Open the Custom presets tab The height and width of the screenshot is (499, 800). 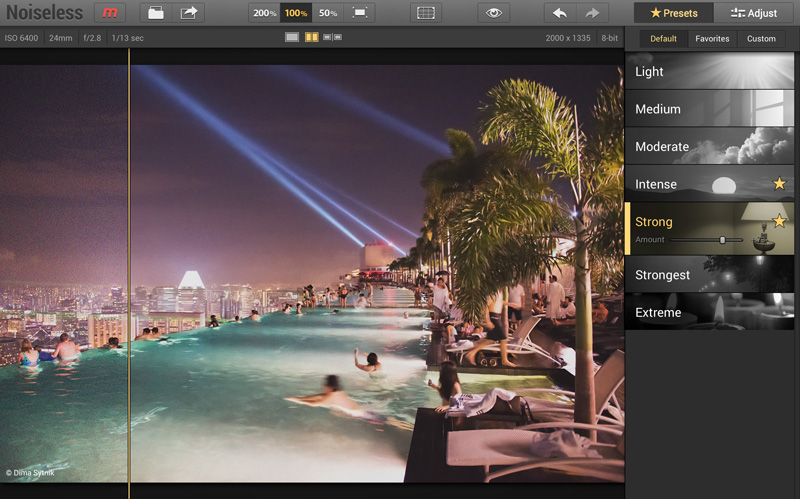coord(761,39)
